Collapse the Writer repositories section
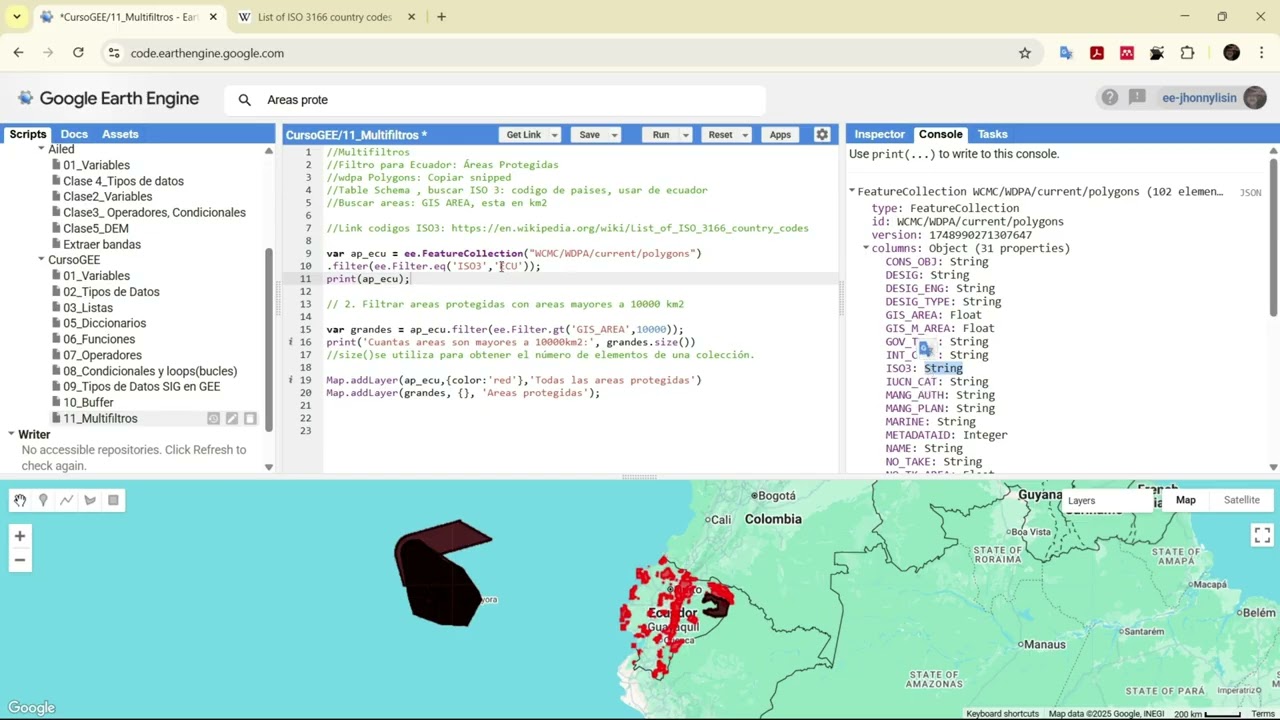Viewport: 1280px width, 720px height. pyautogui.click(x=10, y=434)
